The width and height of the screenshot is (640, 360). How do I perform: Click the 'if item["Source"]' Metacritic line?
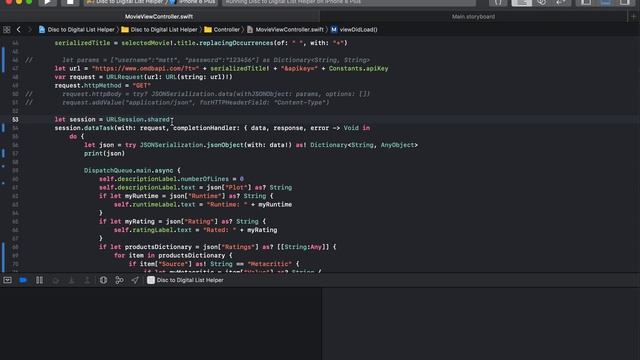point(214,264)
